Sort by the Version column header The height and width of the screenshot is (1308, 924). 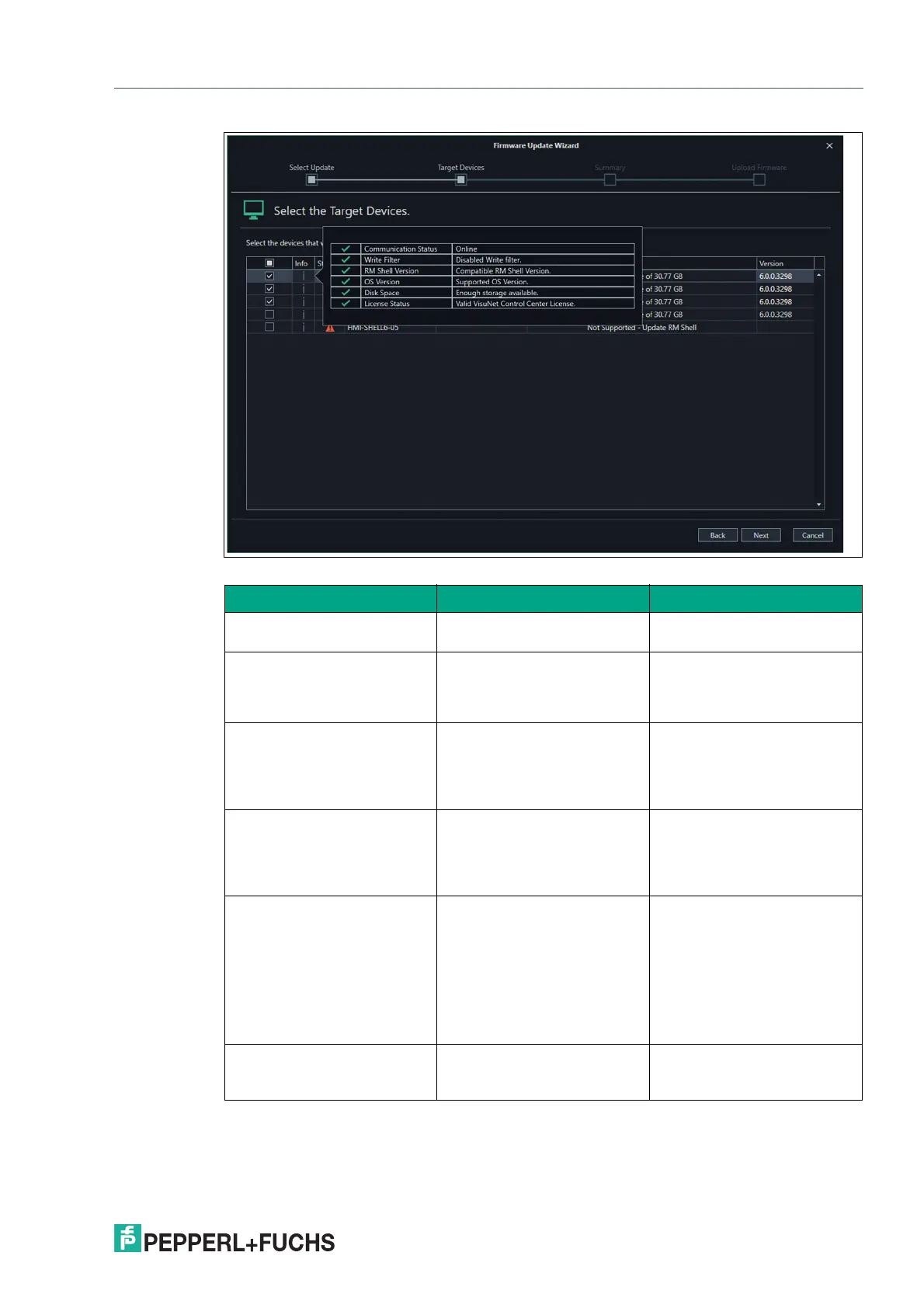[x=771, y=263]
